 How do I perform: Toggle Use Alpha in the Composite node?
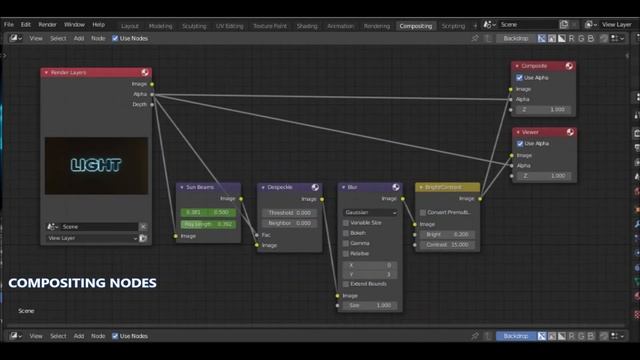tap(519, 78)
